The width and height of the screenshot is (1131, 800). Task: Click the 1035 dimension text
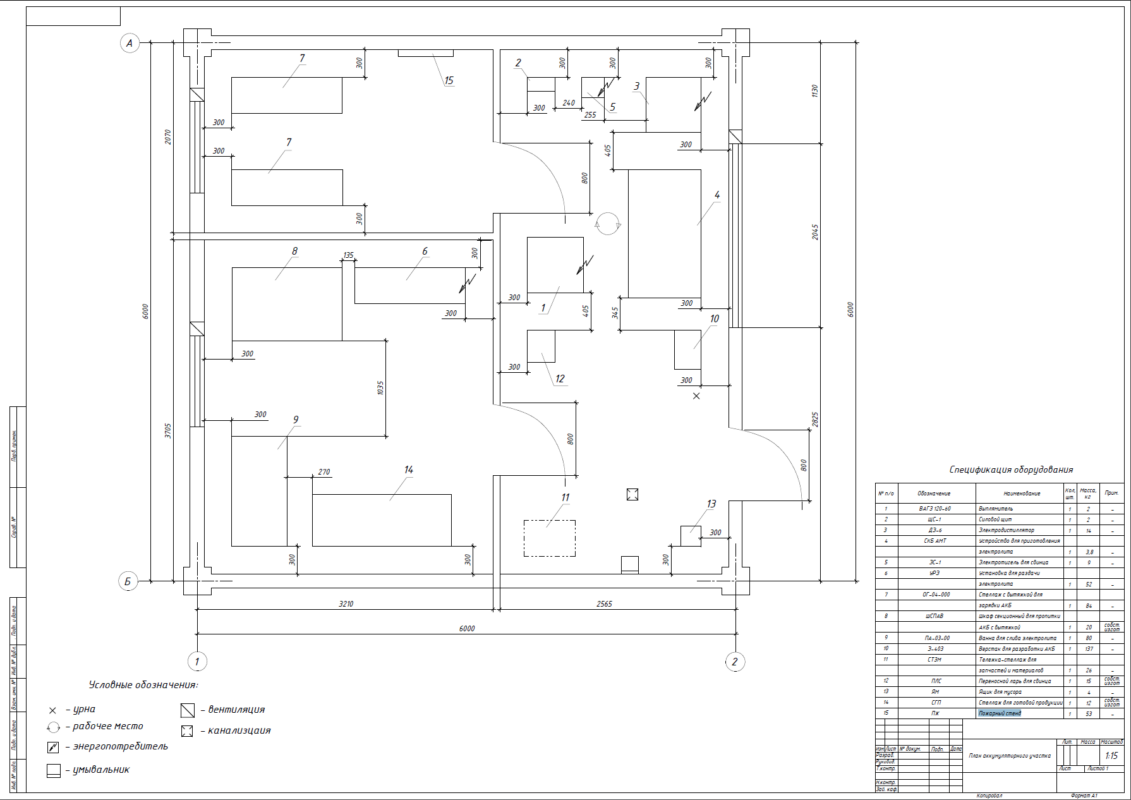(380, 388)
